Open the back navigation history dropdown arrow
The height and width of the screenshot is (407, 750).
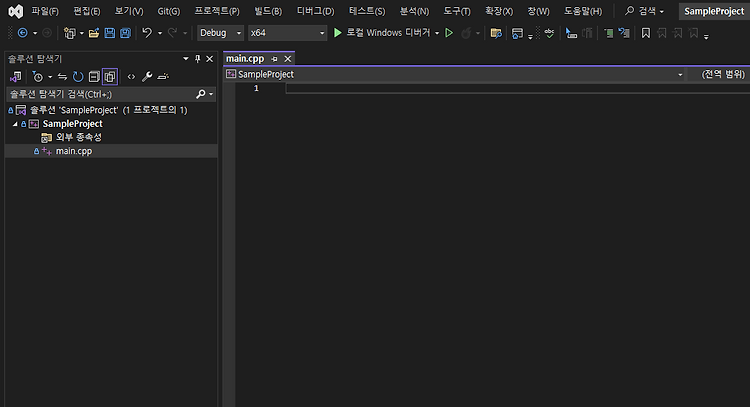tap(35, 33)
